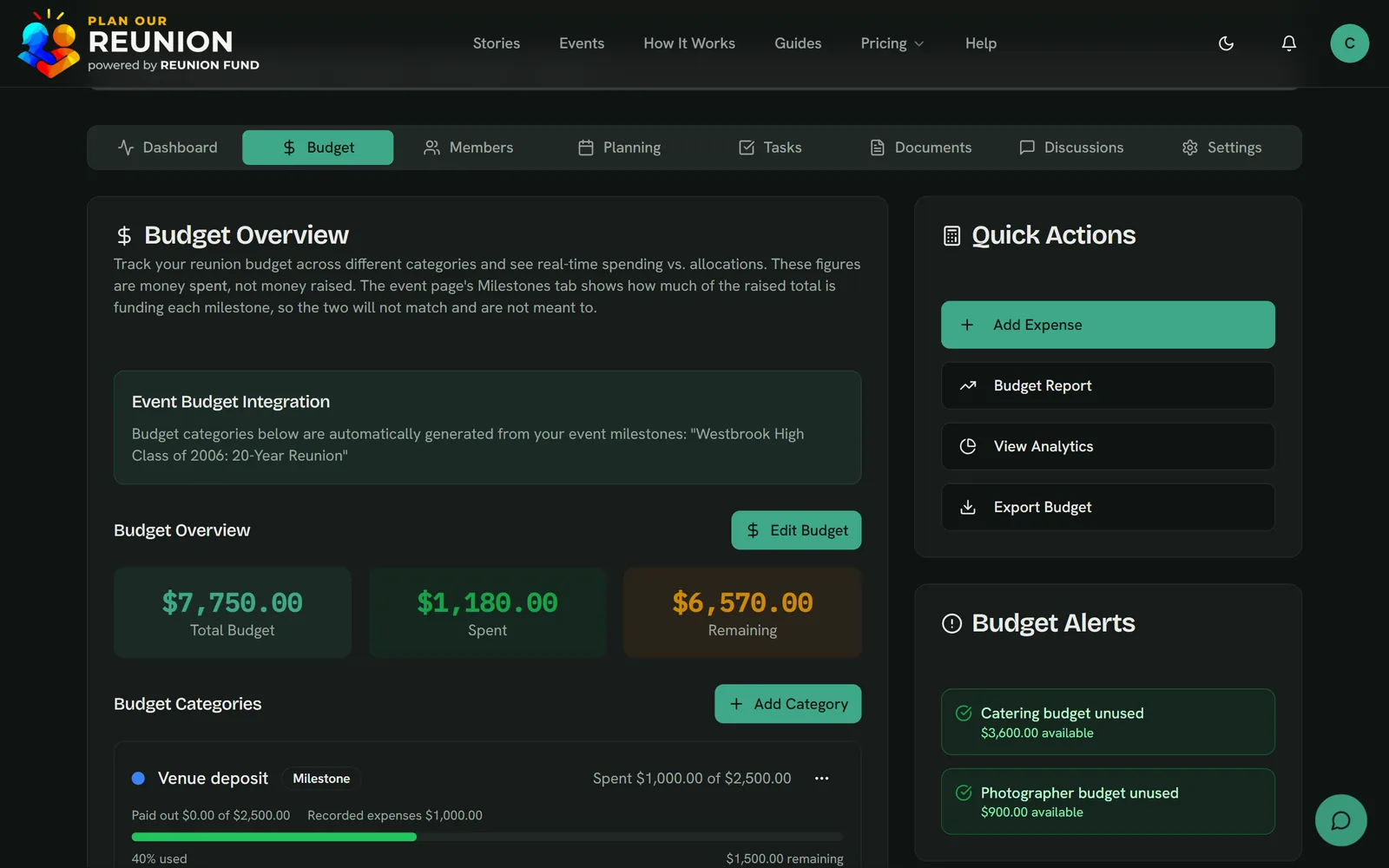Click Export Budget
Screen dimensions: 1389x868
click(1108, 507)
